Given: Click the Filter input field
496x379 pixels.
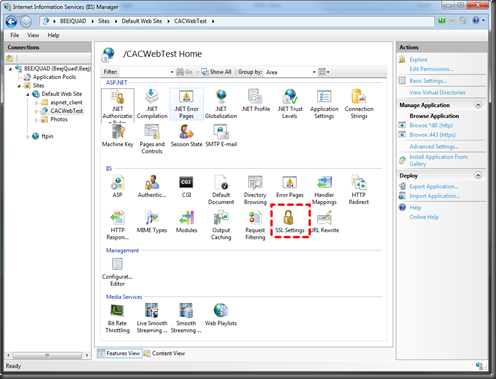Looking at the screenshot, I should tap(145, 72).
